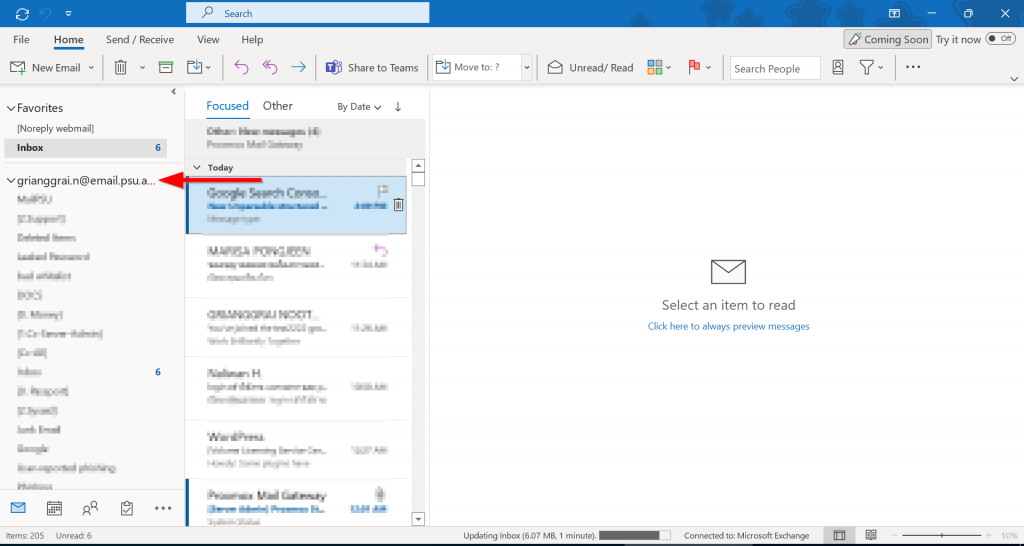The image size is (1024, 546).
Task: Click the message list scroll up arrow
Action: point(419,165)
